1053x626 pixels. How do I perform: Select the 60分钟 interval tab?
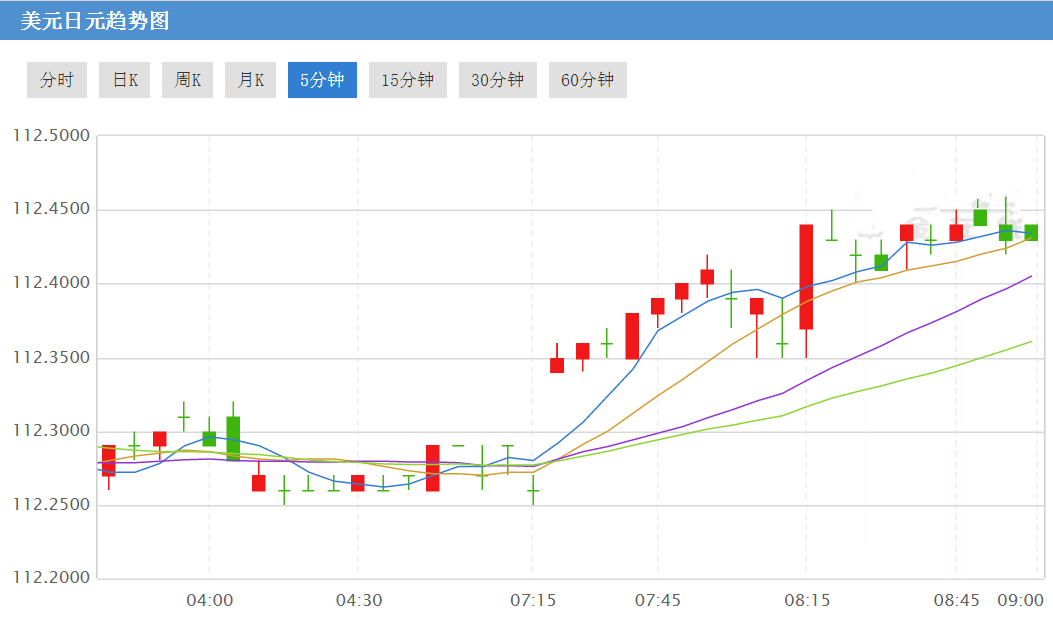[588, 80]
